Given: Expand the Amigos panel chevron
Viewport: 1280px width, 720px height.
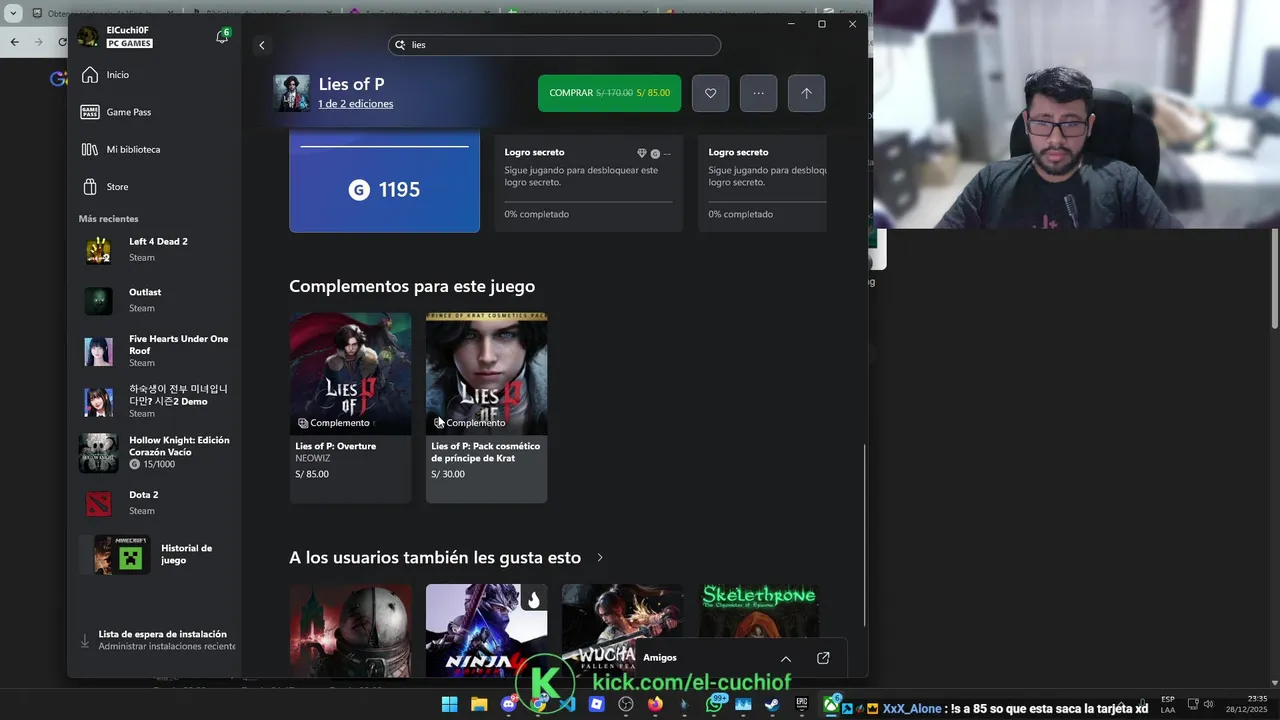Looking at the screenshot, I should (786, 658).
